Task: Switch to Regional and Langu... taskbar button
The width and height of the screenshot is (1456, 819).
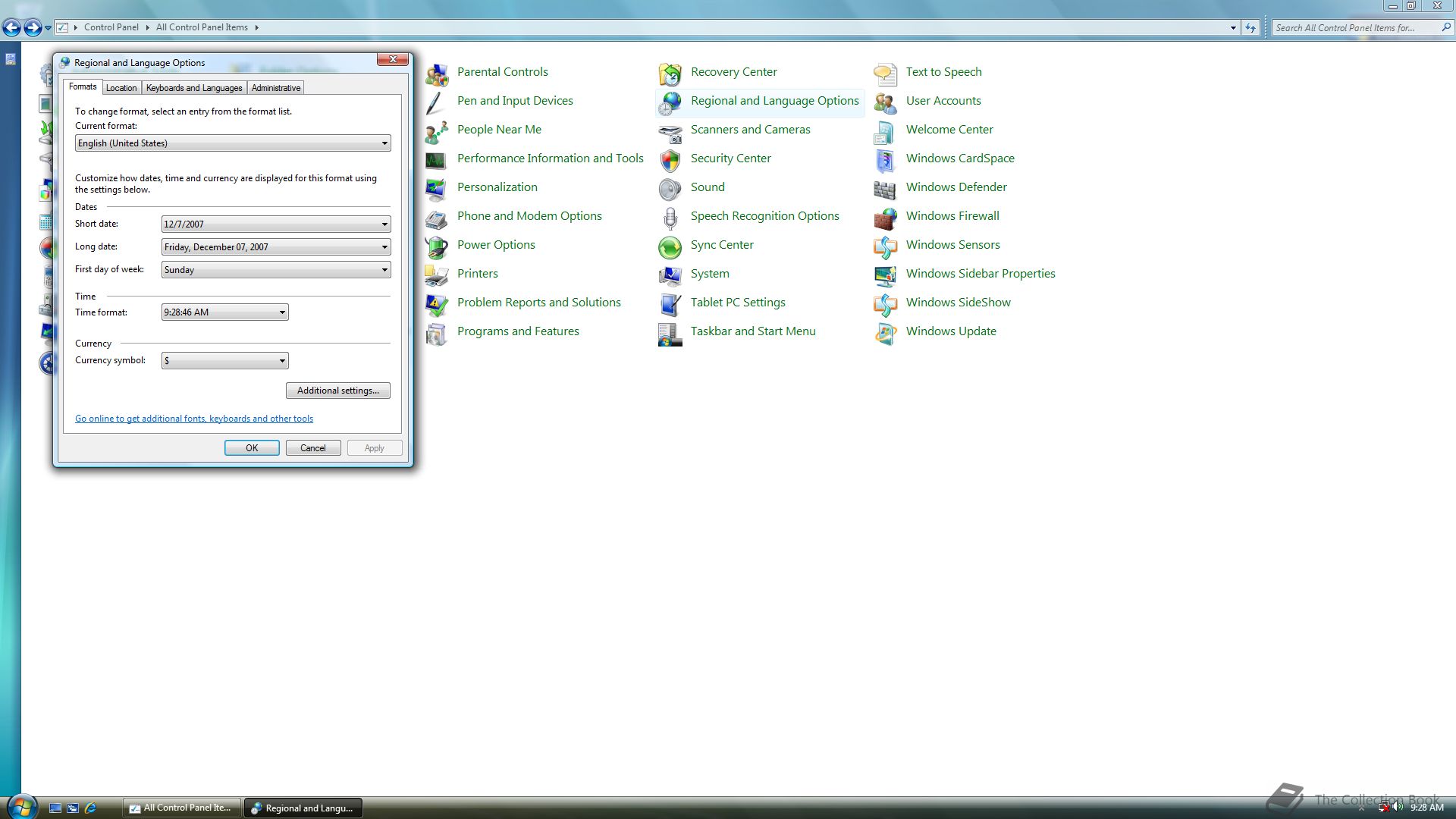Action: 303,808
